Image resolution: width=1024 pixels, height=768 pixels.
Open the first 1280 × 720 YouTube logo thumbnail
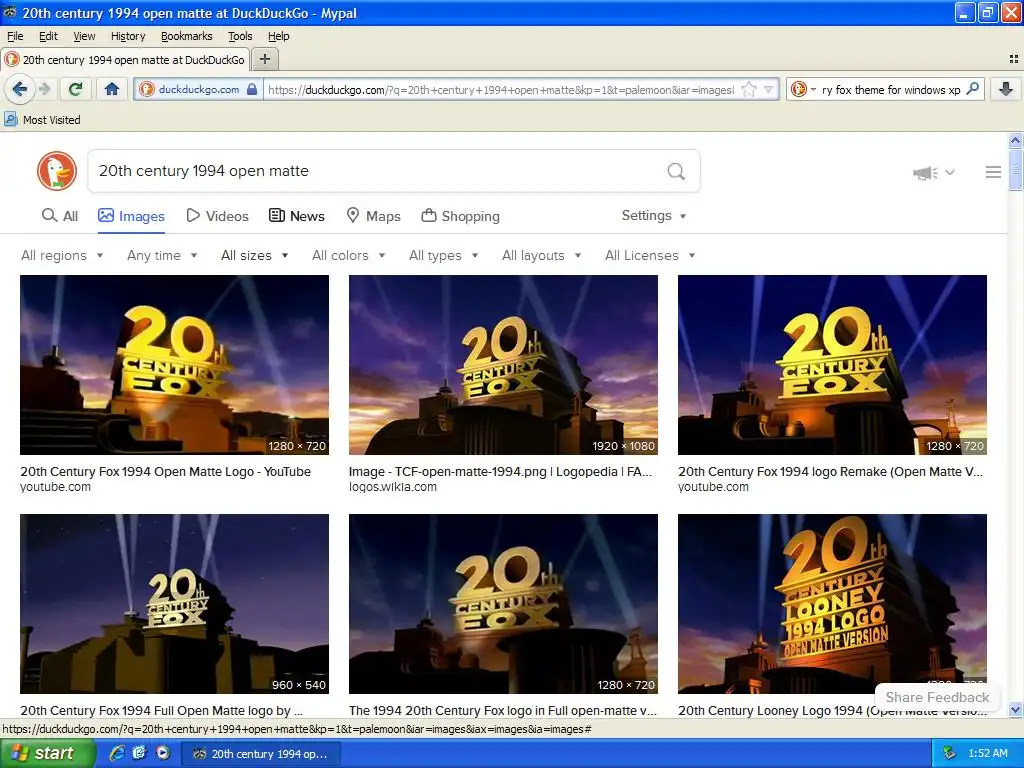(x=174, y=364)
